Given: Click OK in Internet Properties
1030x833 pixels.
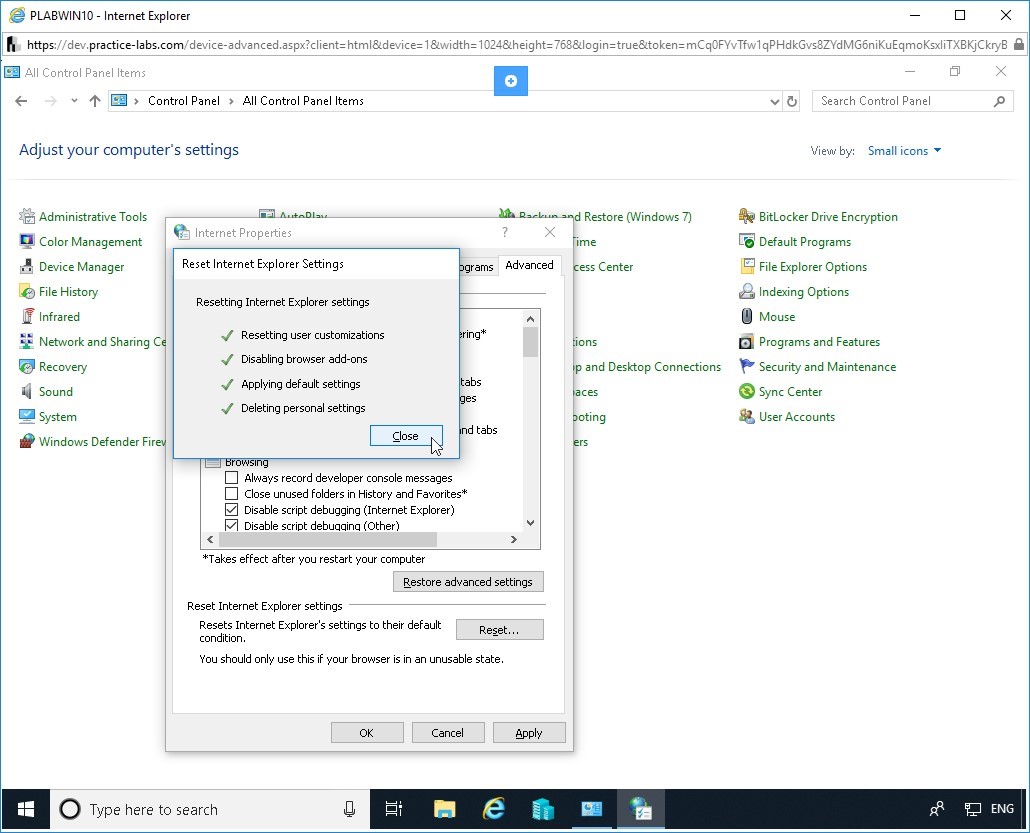Looking at the screenshot, I should pyautogui.click(x=367, y=732).
